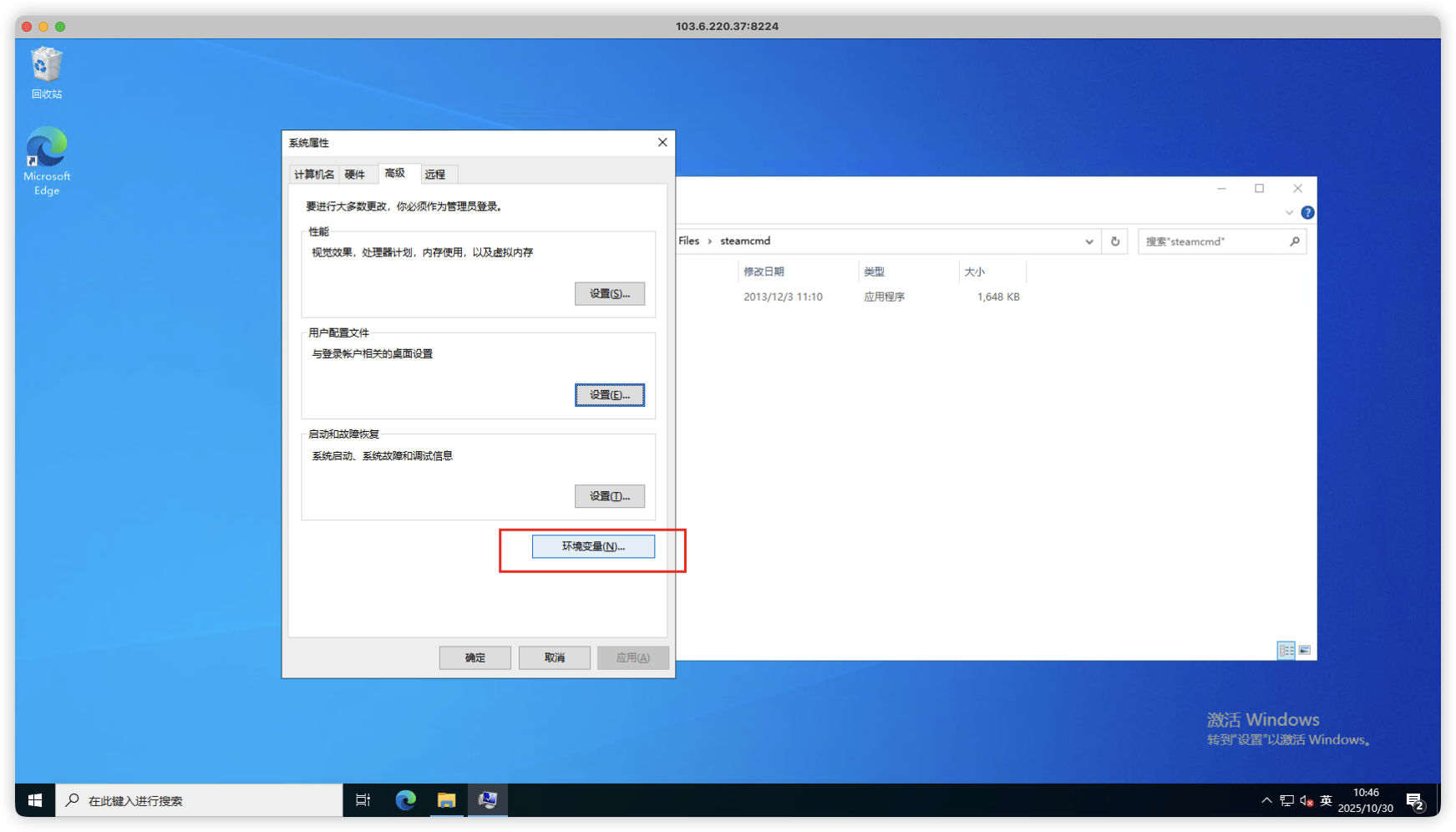Screen dimensions: 1456x832
Task: Switch to large icons view in Explorer
Action: (1305, 650)
